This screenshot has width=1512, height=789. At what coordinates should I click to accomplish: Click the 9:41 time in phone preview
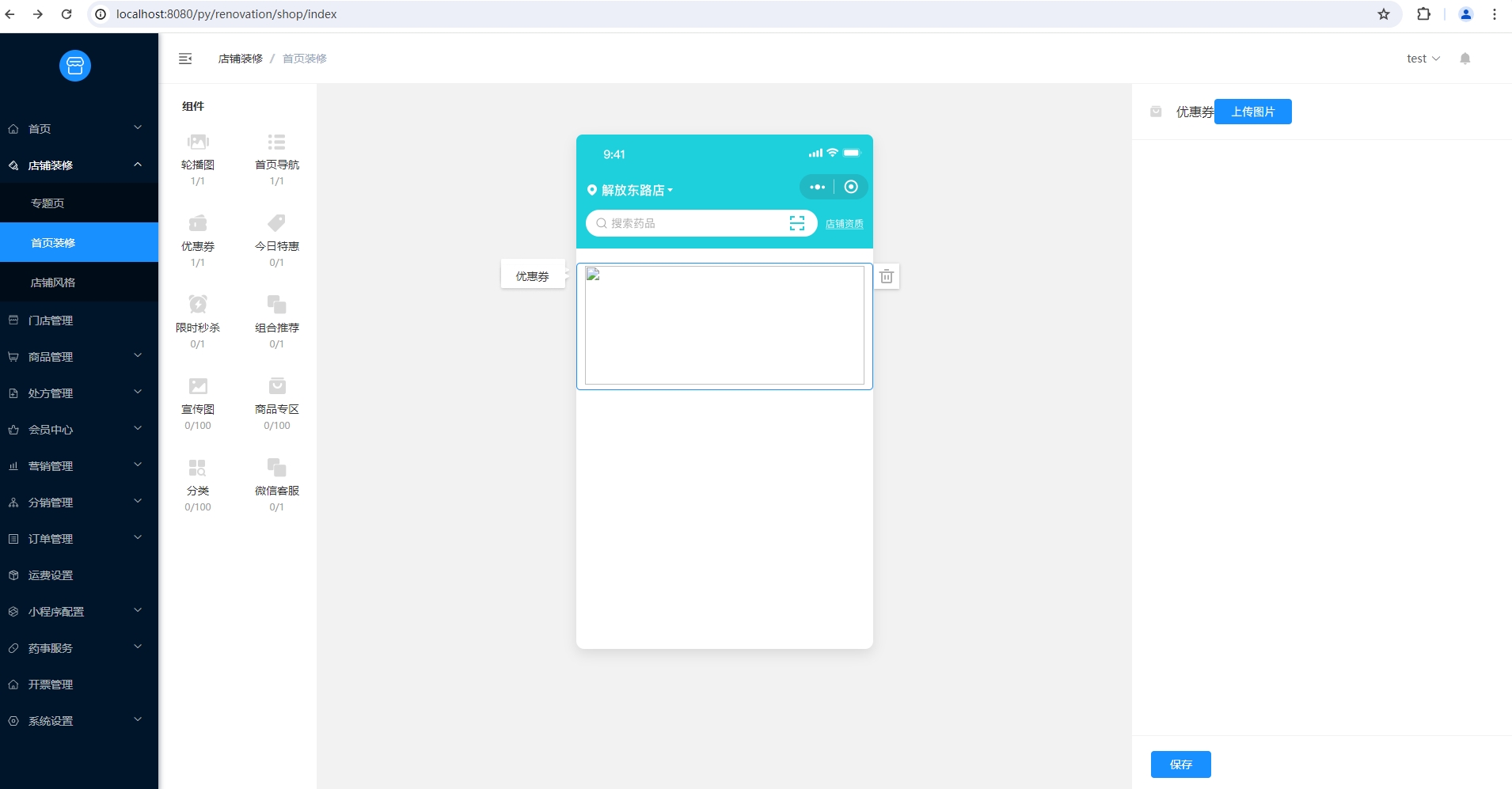pyautogui.click(x=614, y=154)
